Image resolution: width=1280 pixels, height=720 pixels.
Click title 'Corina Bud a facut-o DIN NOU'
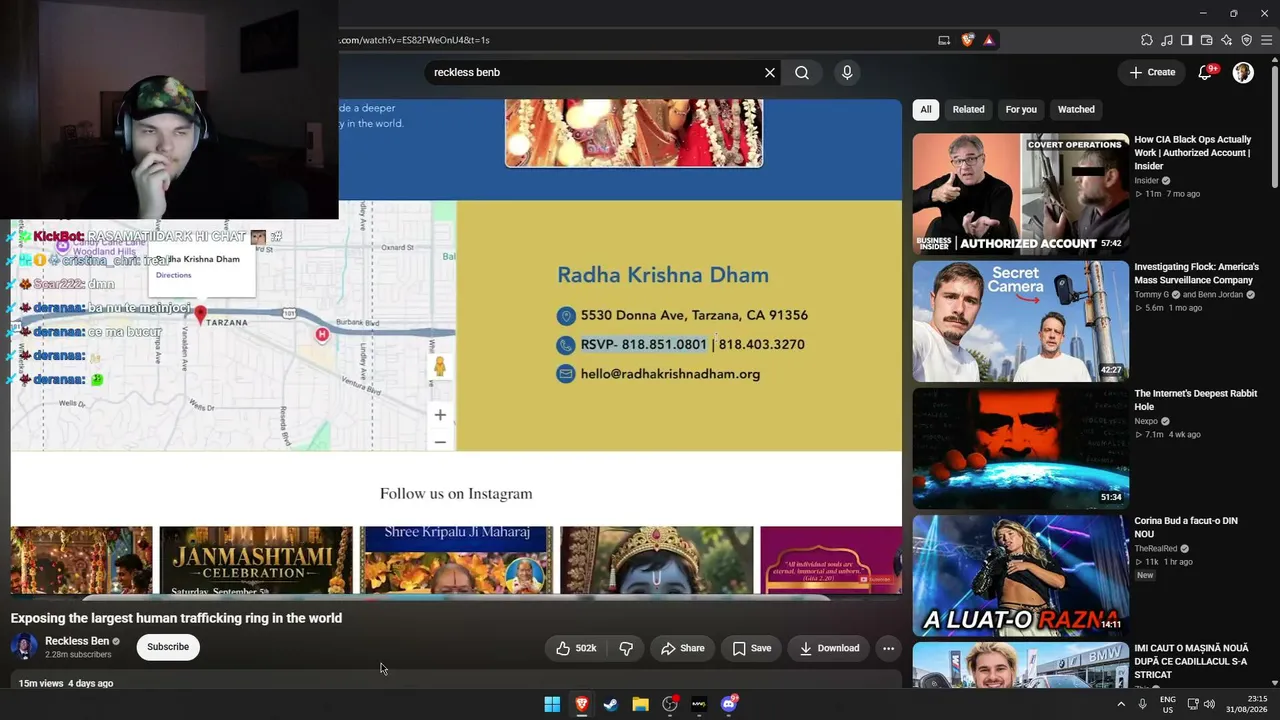click(x=1186, y=527)
